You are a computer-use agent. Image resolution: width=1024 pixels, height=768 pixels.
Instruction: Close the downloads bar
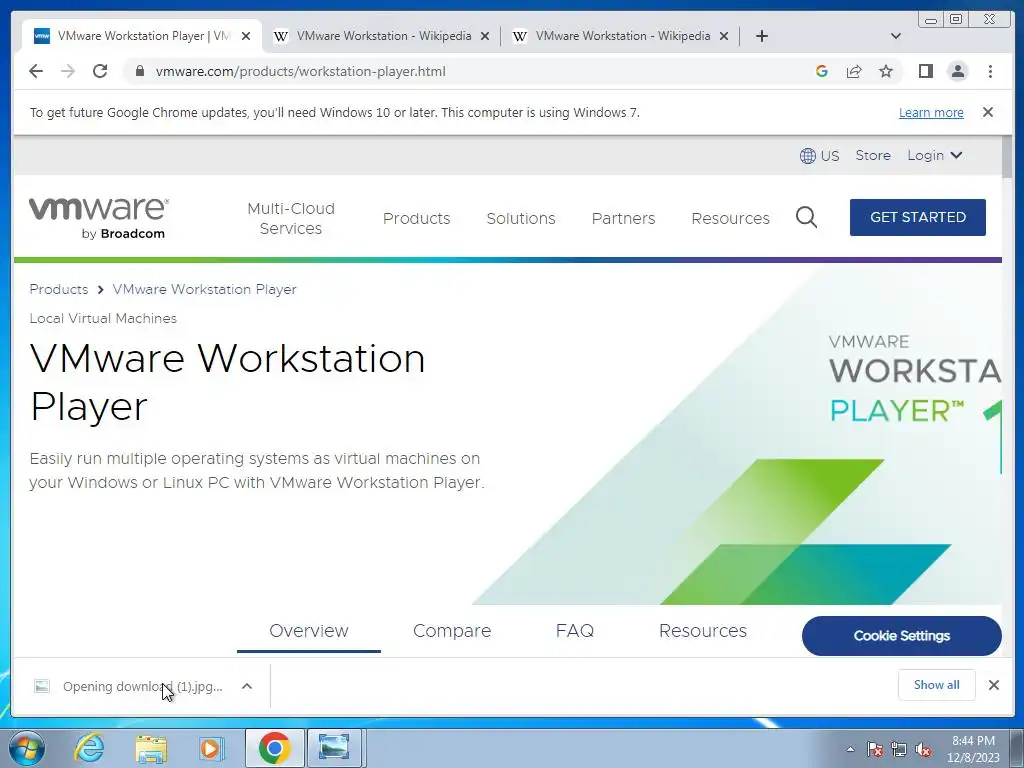click(993, 685)
